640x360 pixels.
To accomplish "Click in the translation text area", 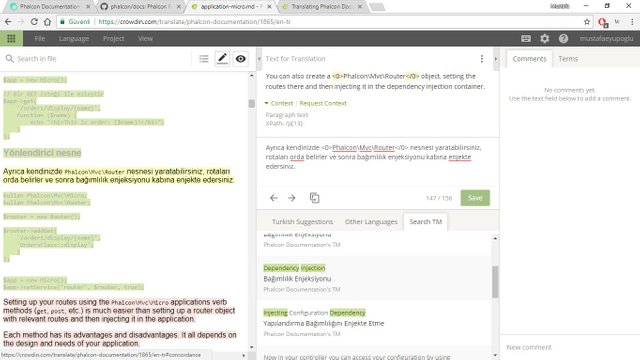I will [378, 162].
